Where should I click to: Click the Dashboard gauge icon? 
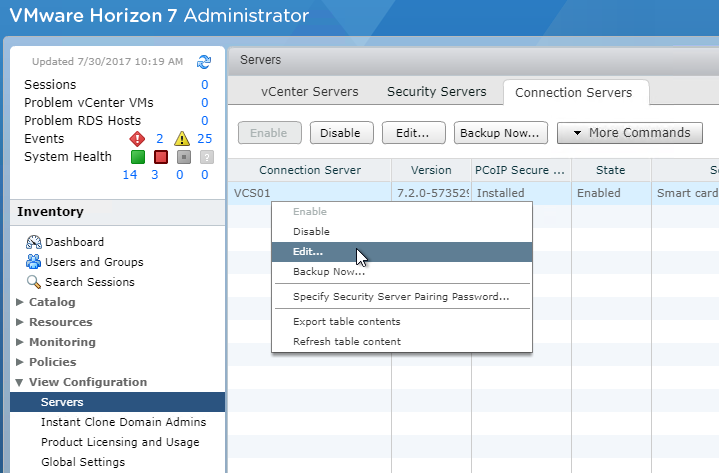pos(33,242)
